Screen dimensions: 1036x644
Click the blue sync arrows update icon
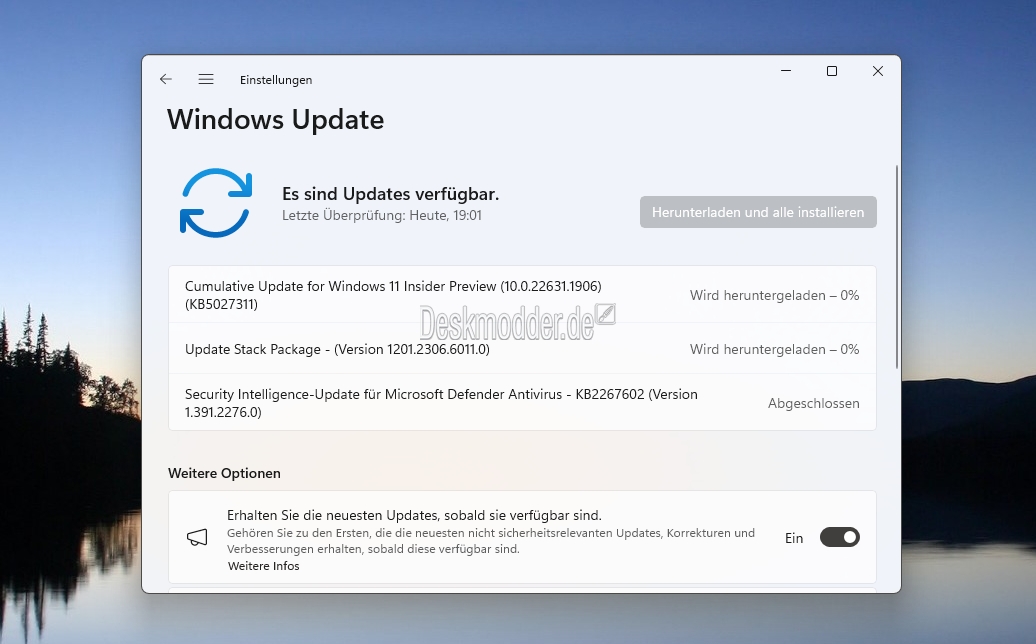[216, 203]
